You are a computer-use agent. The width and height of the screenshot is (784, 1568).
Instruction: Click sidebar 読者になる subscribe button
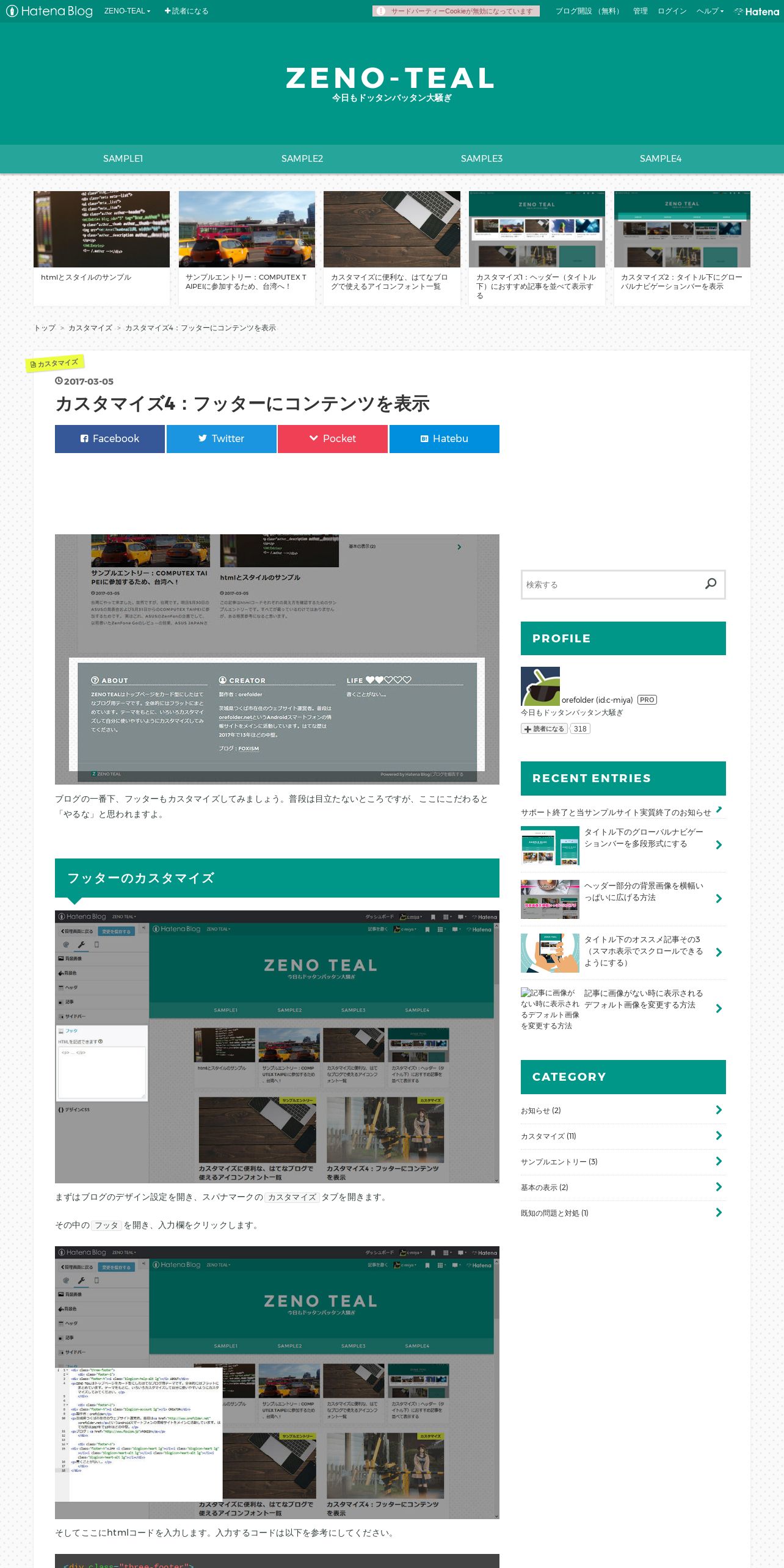click(544, 729)
